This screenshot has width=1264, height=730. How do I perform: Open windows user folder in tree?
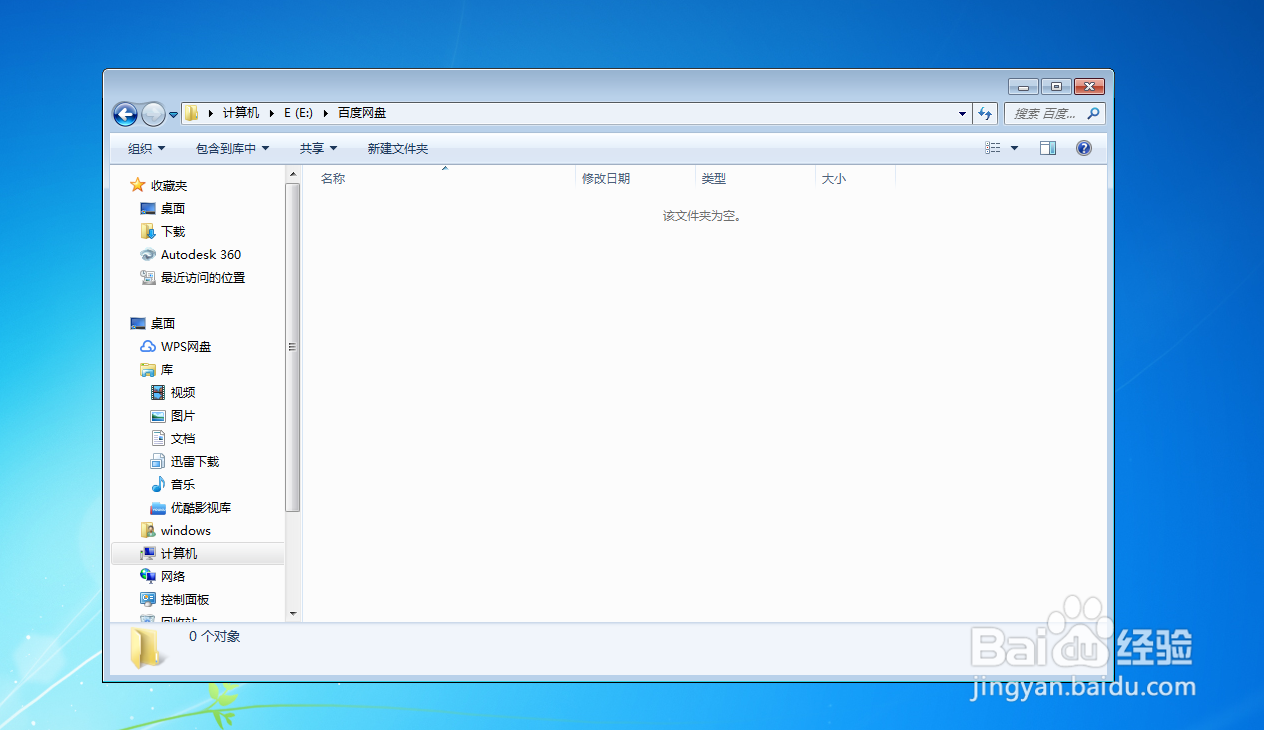pyautogui.click(x=186, y=530)
